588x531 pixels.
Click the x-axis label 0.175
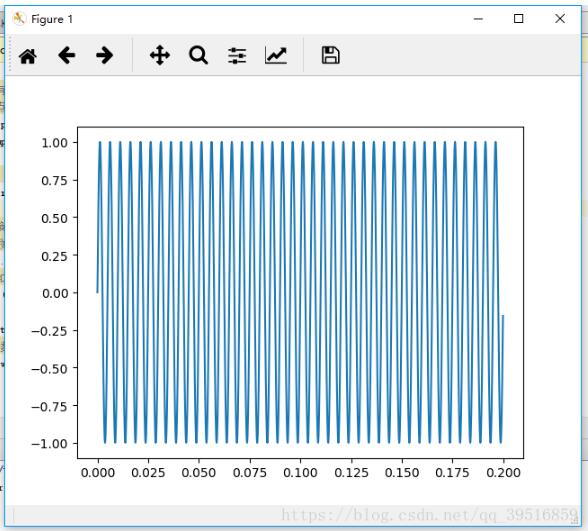tap(452, 472)
